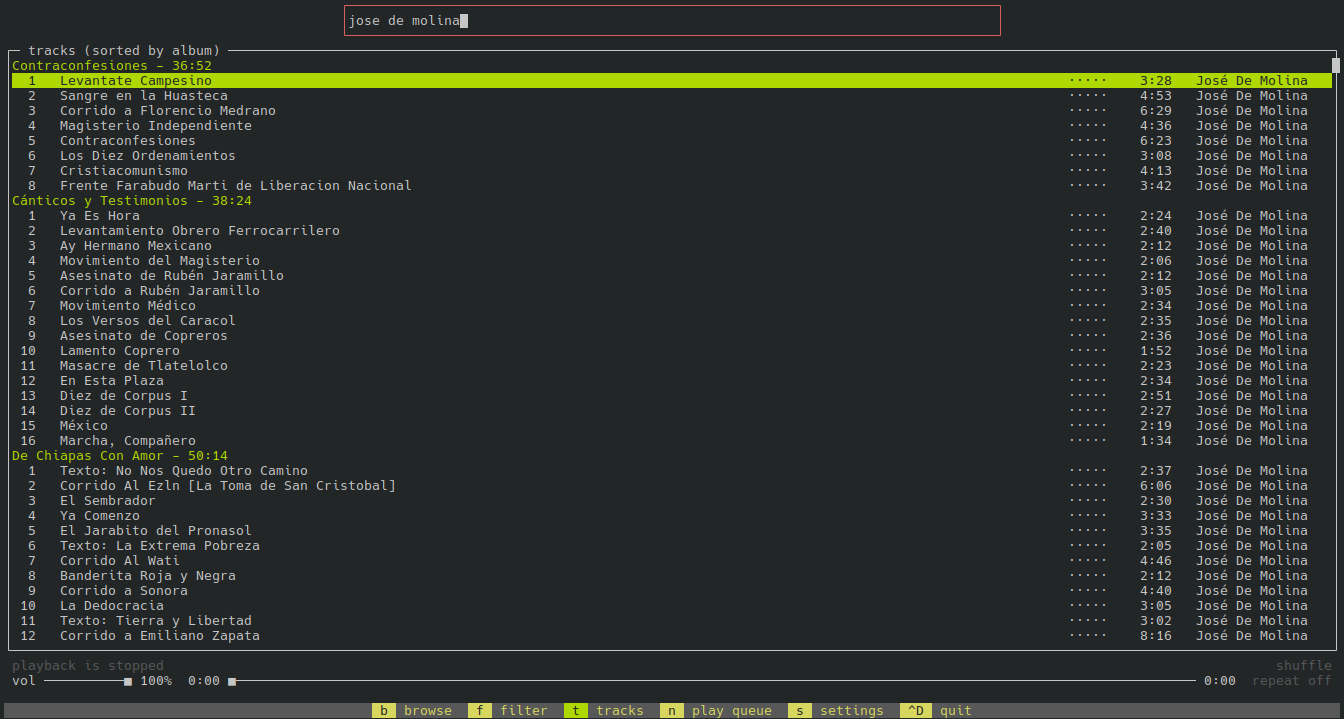Select track 'Masacre de Tlatelolco'

[672, 366]
